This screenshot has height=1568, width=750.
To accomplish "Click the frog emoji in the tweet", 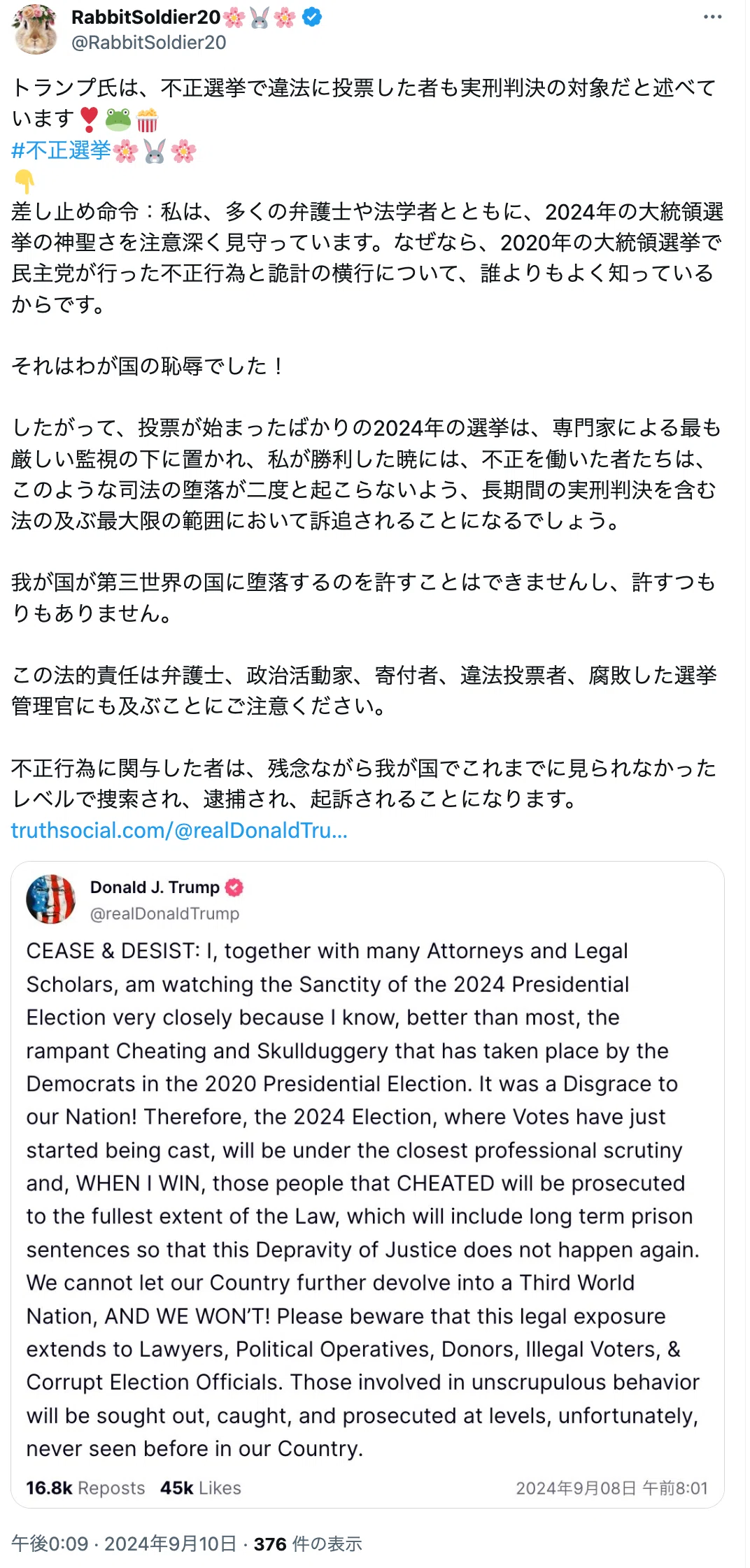I will tap(118, 120).
